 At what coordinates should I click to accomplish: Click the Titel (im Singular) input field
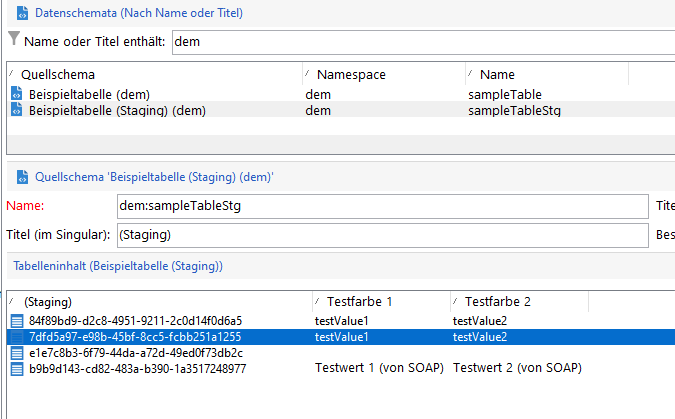pyautogui.click(x=380, y=235)
